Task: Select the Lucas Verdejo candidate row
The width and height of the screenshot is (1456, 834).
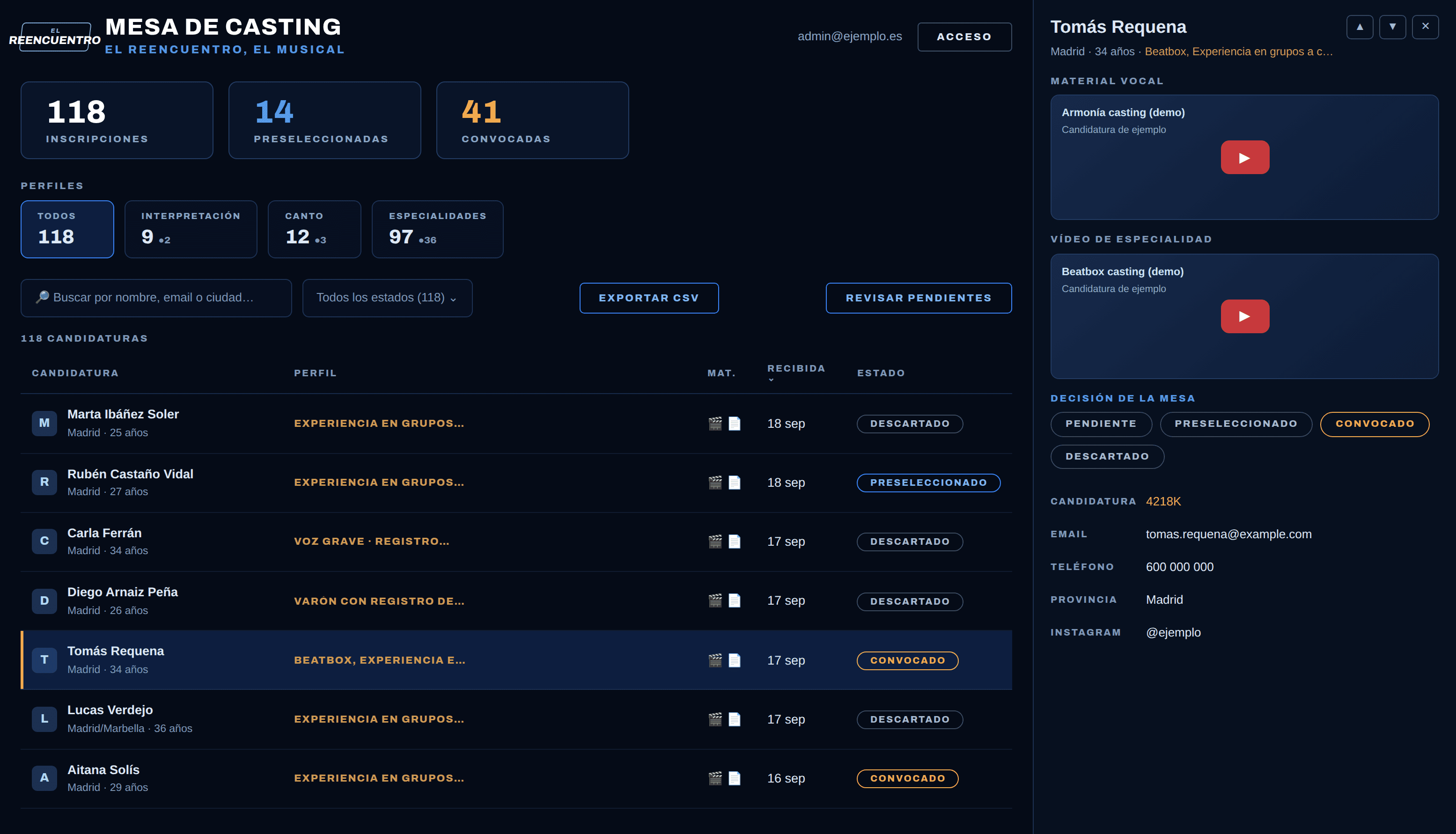Action: tap(516, 719)
